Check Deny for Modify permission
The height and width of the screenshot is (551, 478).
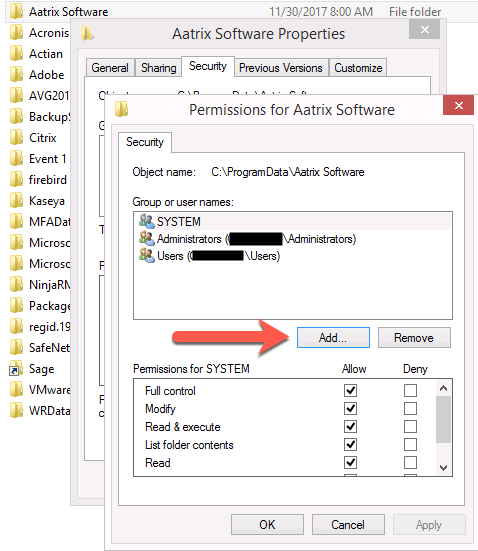coord(410,408)
